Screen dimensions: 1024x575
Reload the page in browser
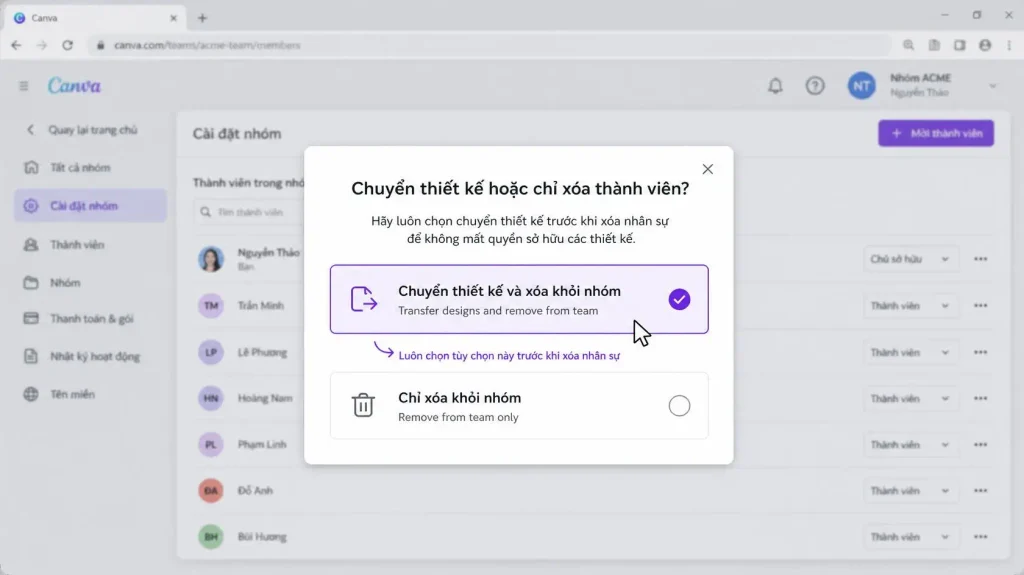coord(67,45)
